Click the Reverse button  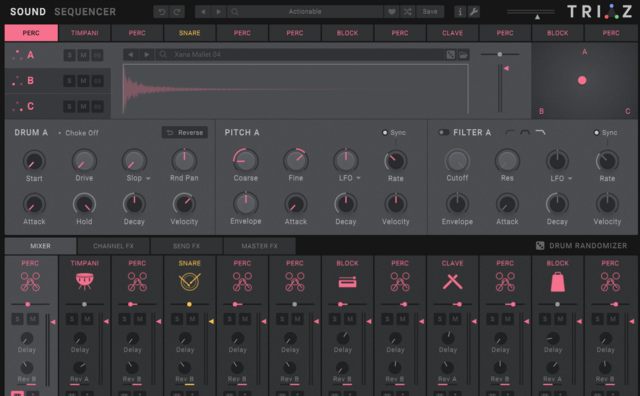(x=185, y=132)
